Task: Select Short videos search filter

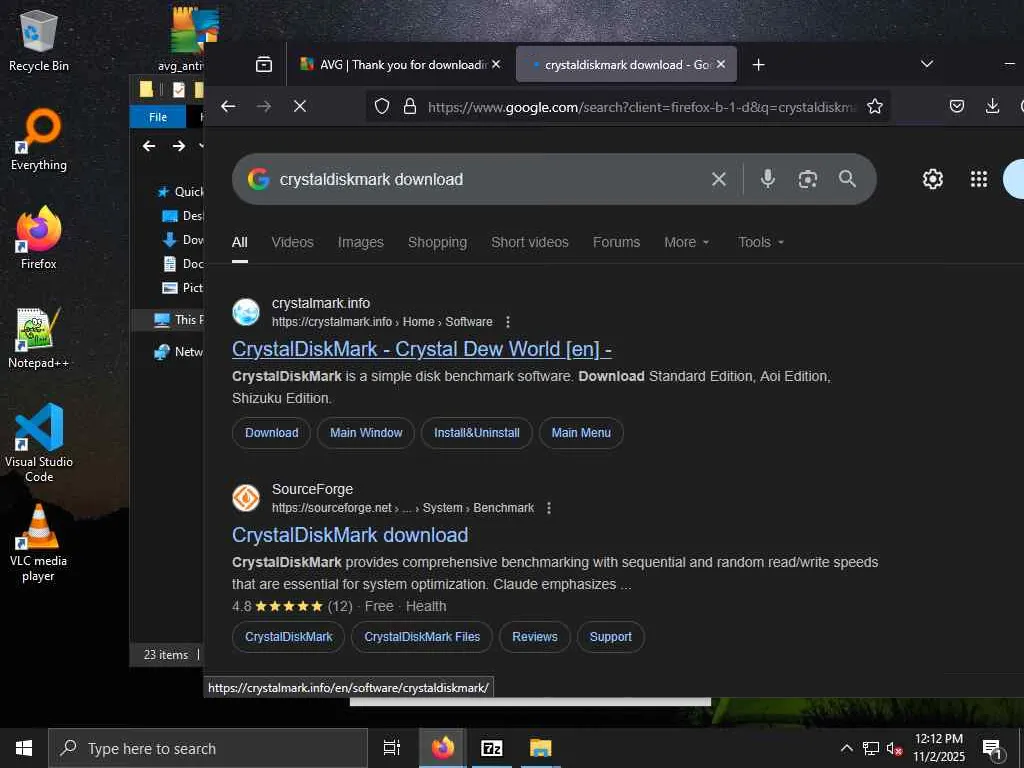Action: (x=530, y=242)
